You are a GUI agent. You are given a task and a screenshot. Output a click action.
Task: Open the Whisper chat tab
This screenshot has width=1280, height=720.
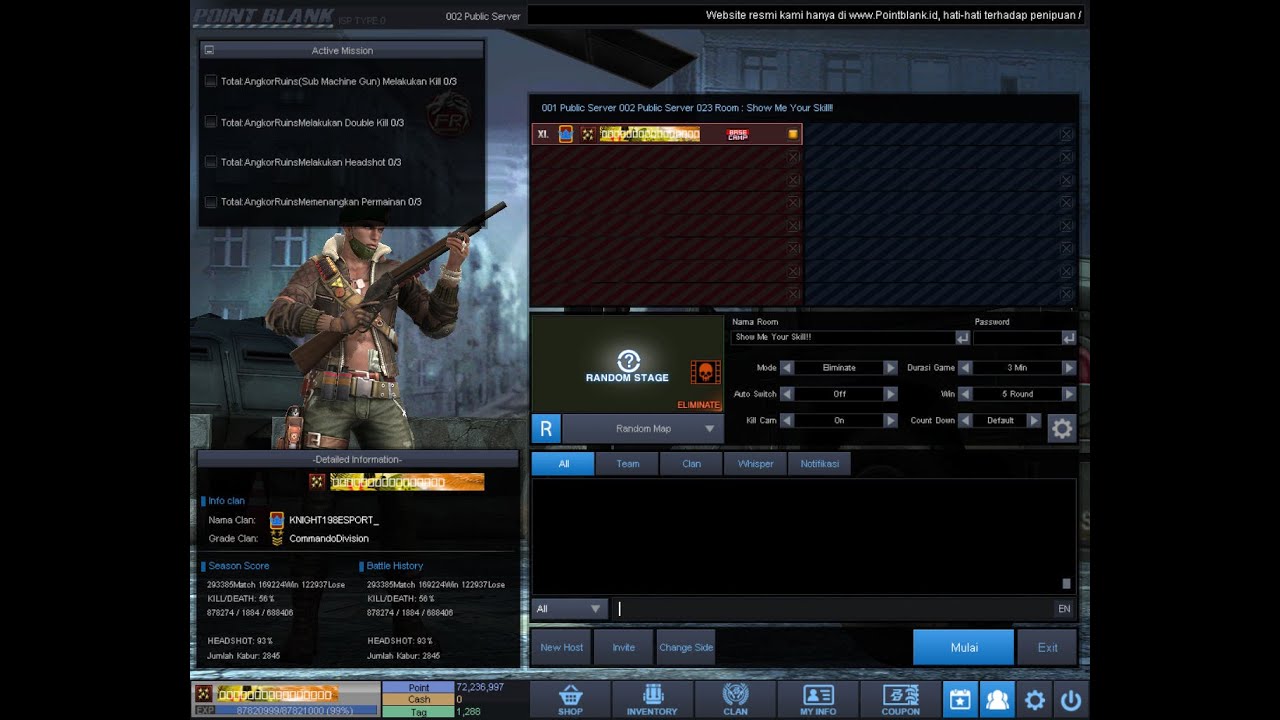pos(755,464)
